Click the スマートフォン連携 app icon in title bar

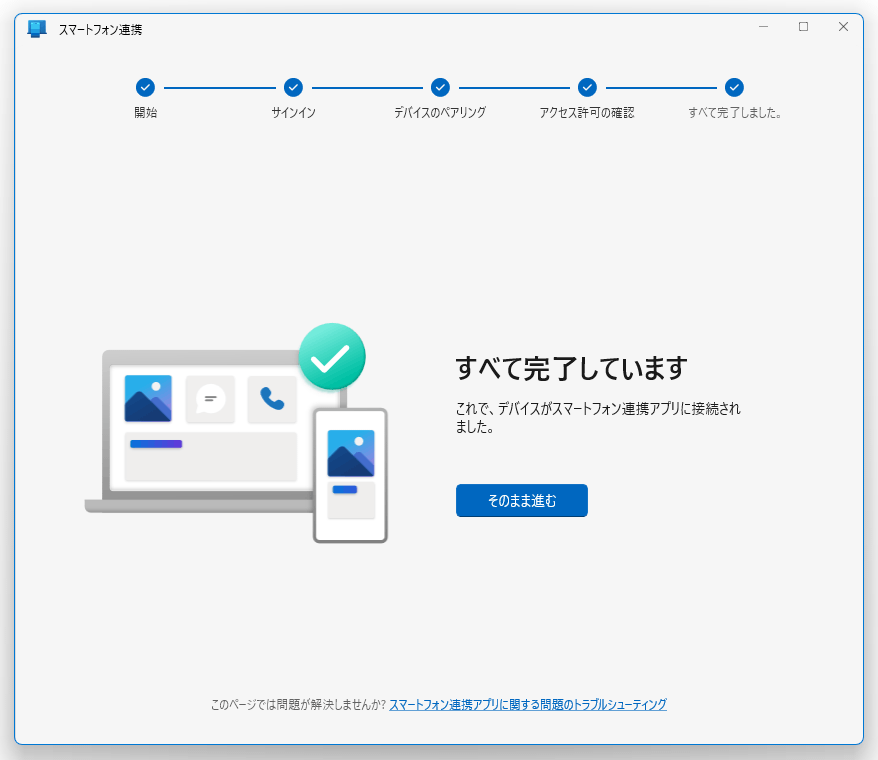(x=37, y=29)
